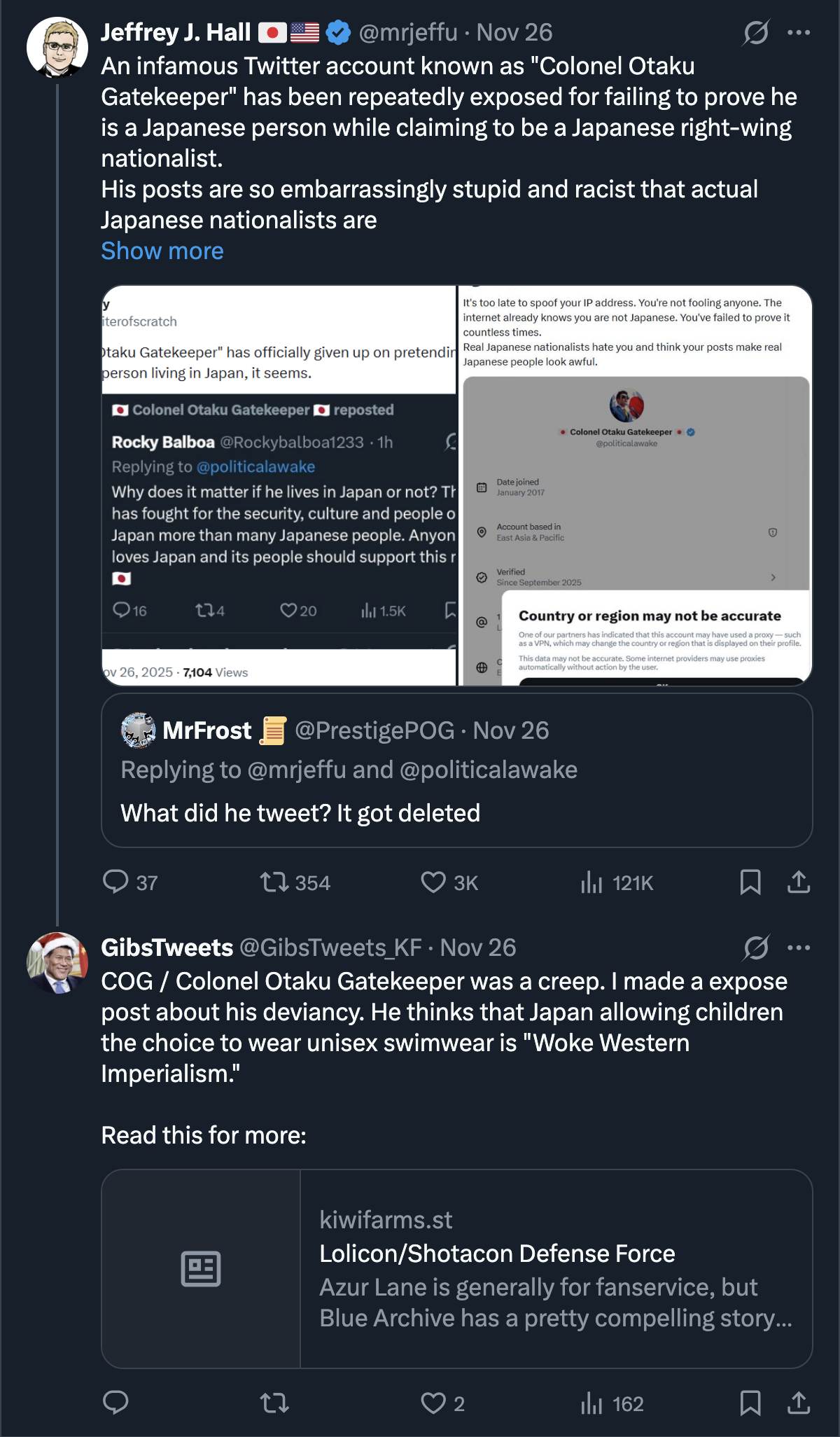The width and height of the screenshot is (840, 1437).
Task: Reply to Jeffrey J. Hall's post
Action: 116,882
